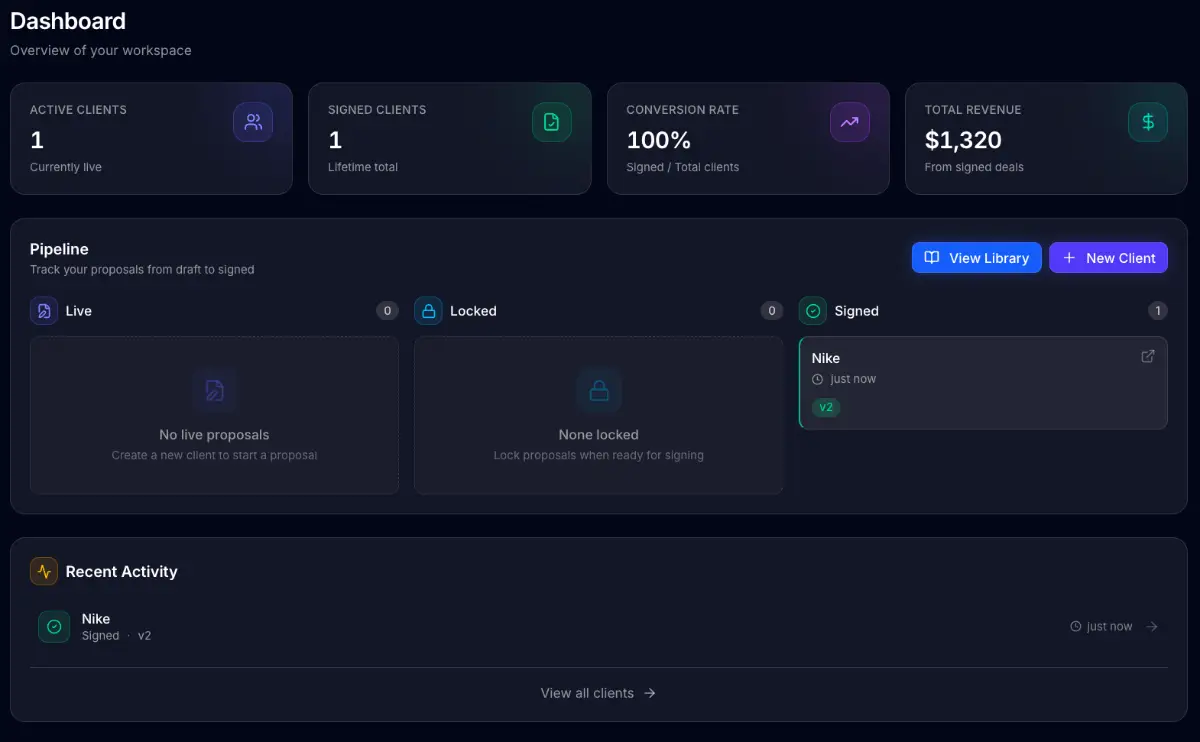The image size is (1200, 742).
Task: Click the None locked empty placeholder
Action: point(598,415)
